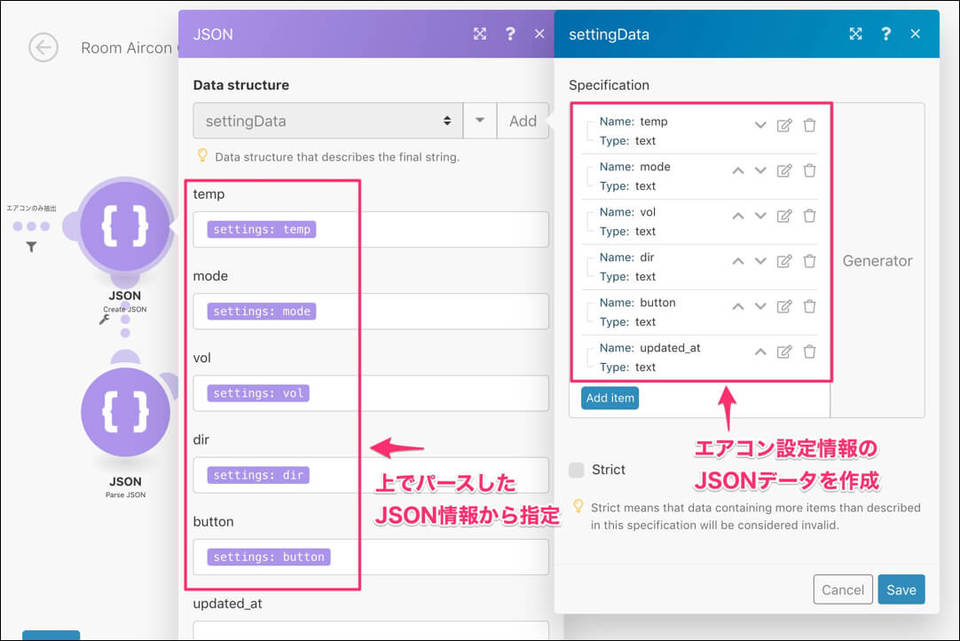Viewport: 960px width, 641px height.
Task: Click the filter funnel icon on the route
Action: [31, 247]
